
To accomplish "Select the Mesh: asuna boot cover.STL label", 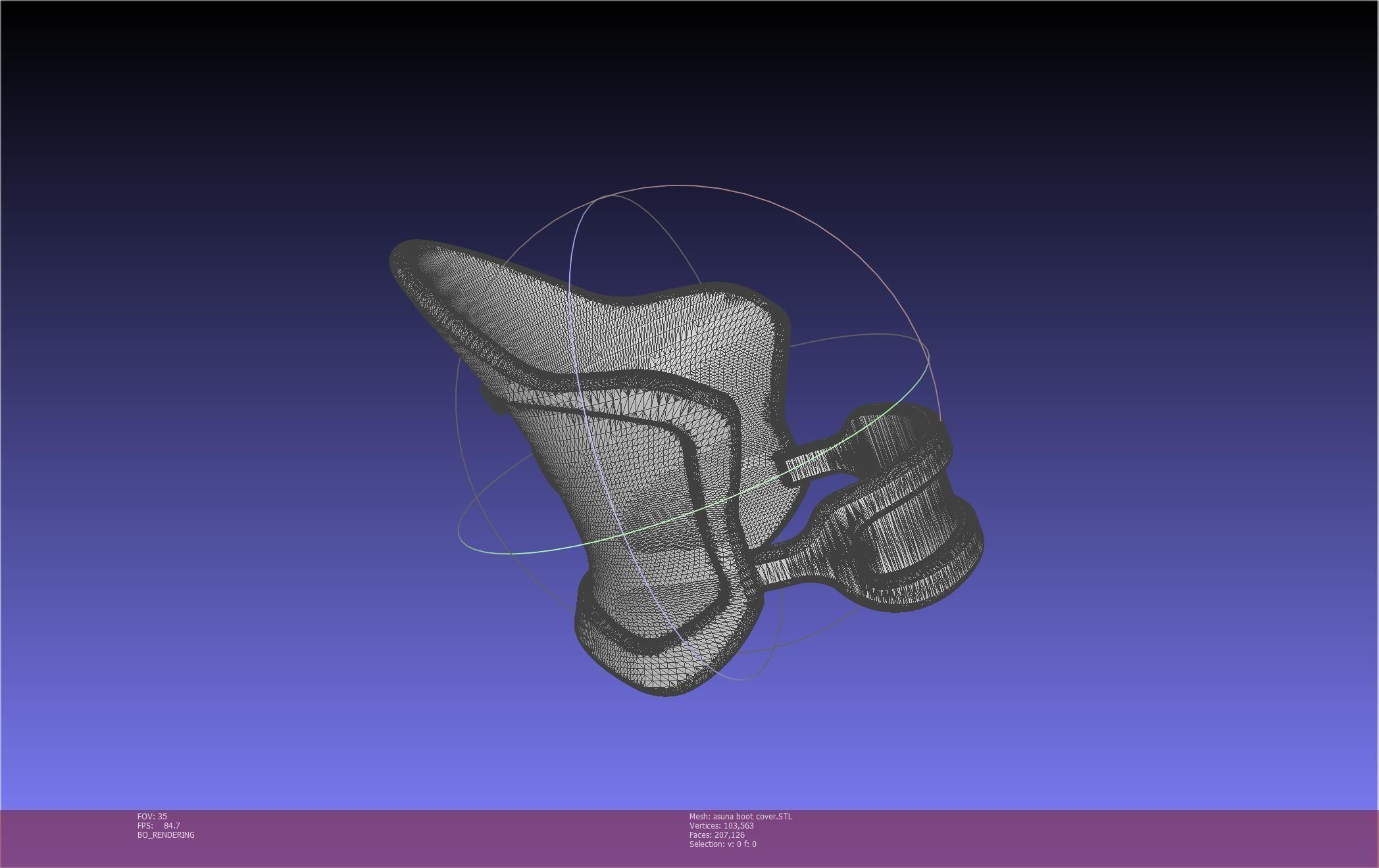I will 741,816.
